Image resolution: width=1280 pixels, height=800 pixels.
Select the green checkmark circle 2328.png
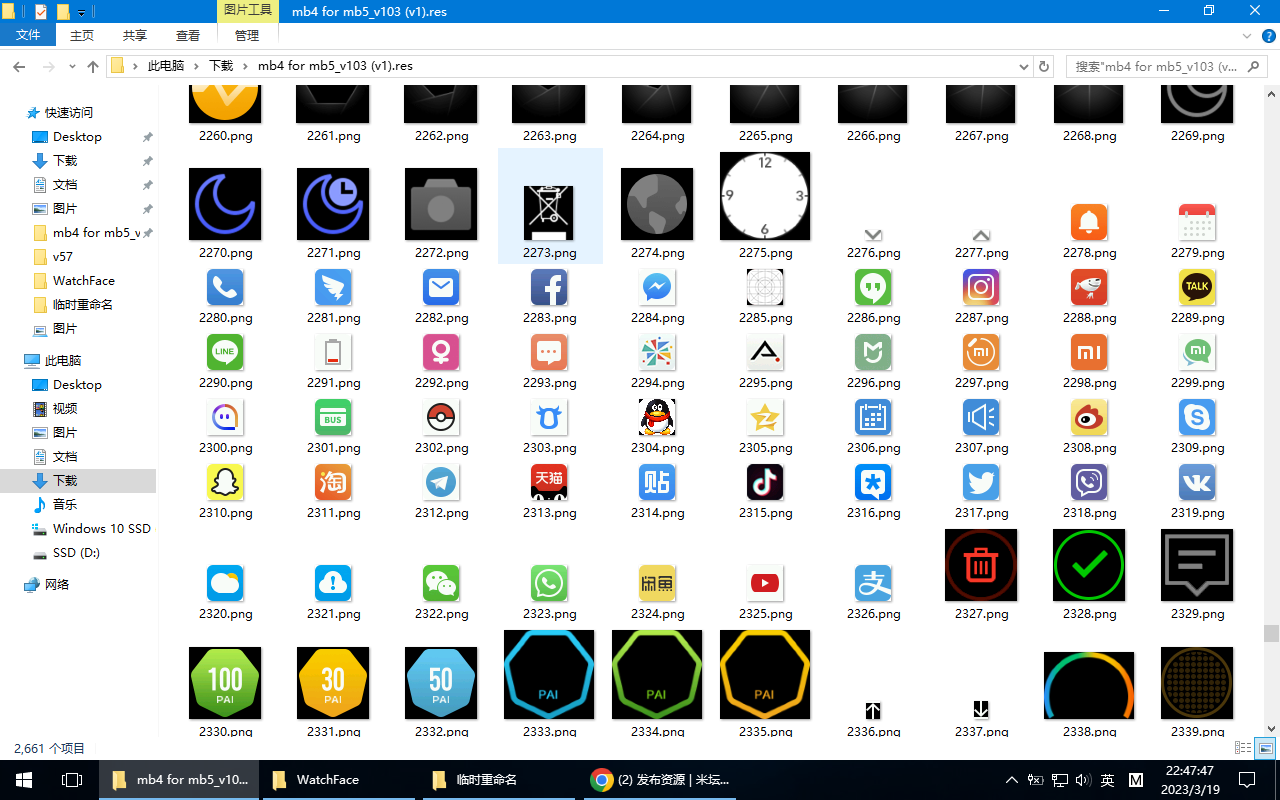click(1089, 565)
